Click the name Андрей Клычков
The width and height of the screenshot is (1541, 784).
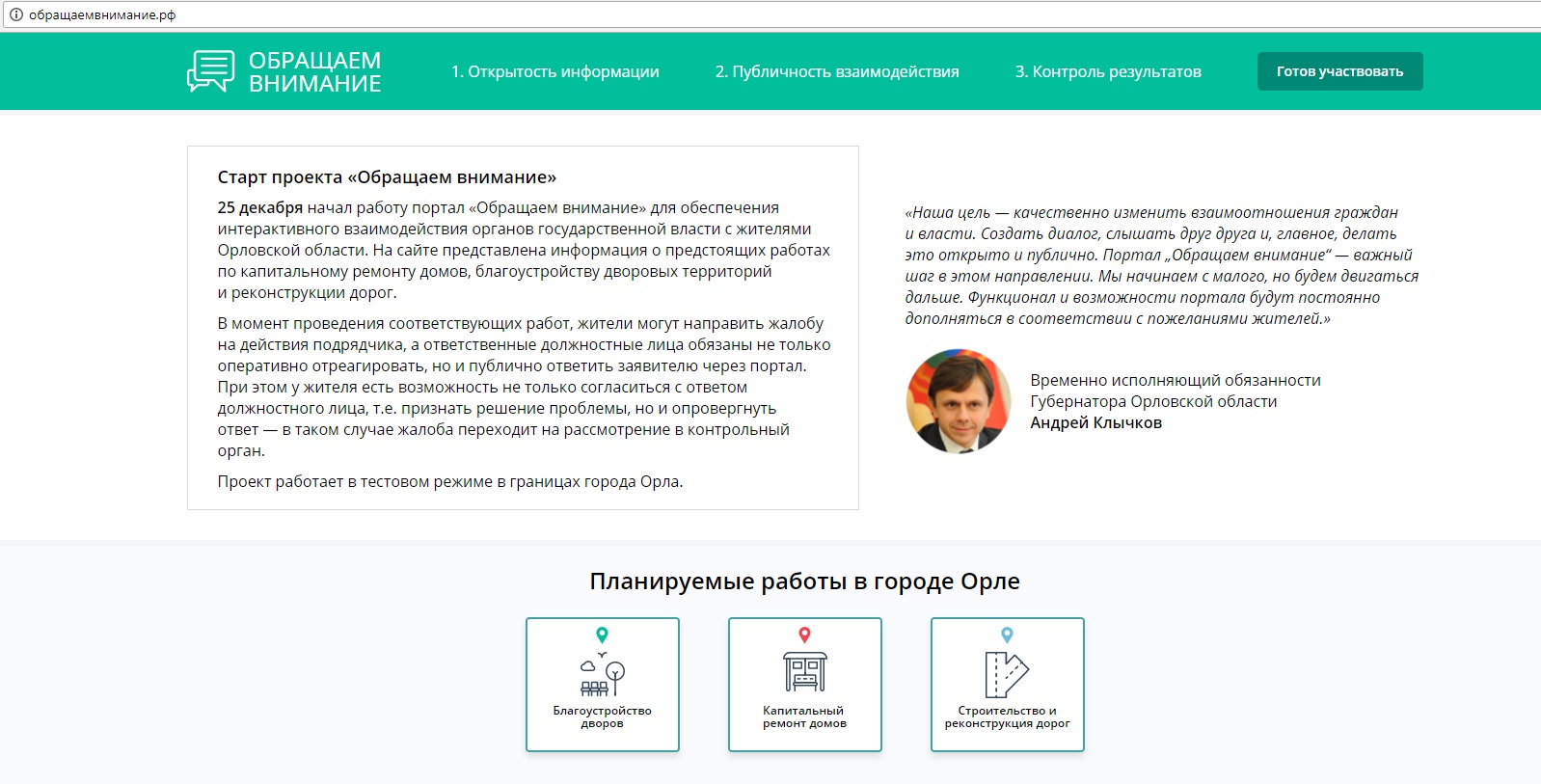click(x=1095, y=422)
